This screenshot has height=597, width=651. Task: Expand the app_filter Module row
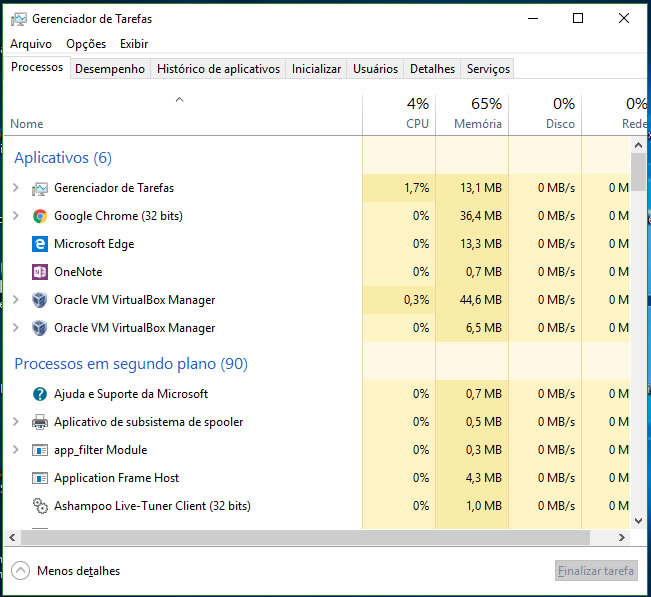click(x=16, y=450)
